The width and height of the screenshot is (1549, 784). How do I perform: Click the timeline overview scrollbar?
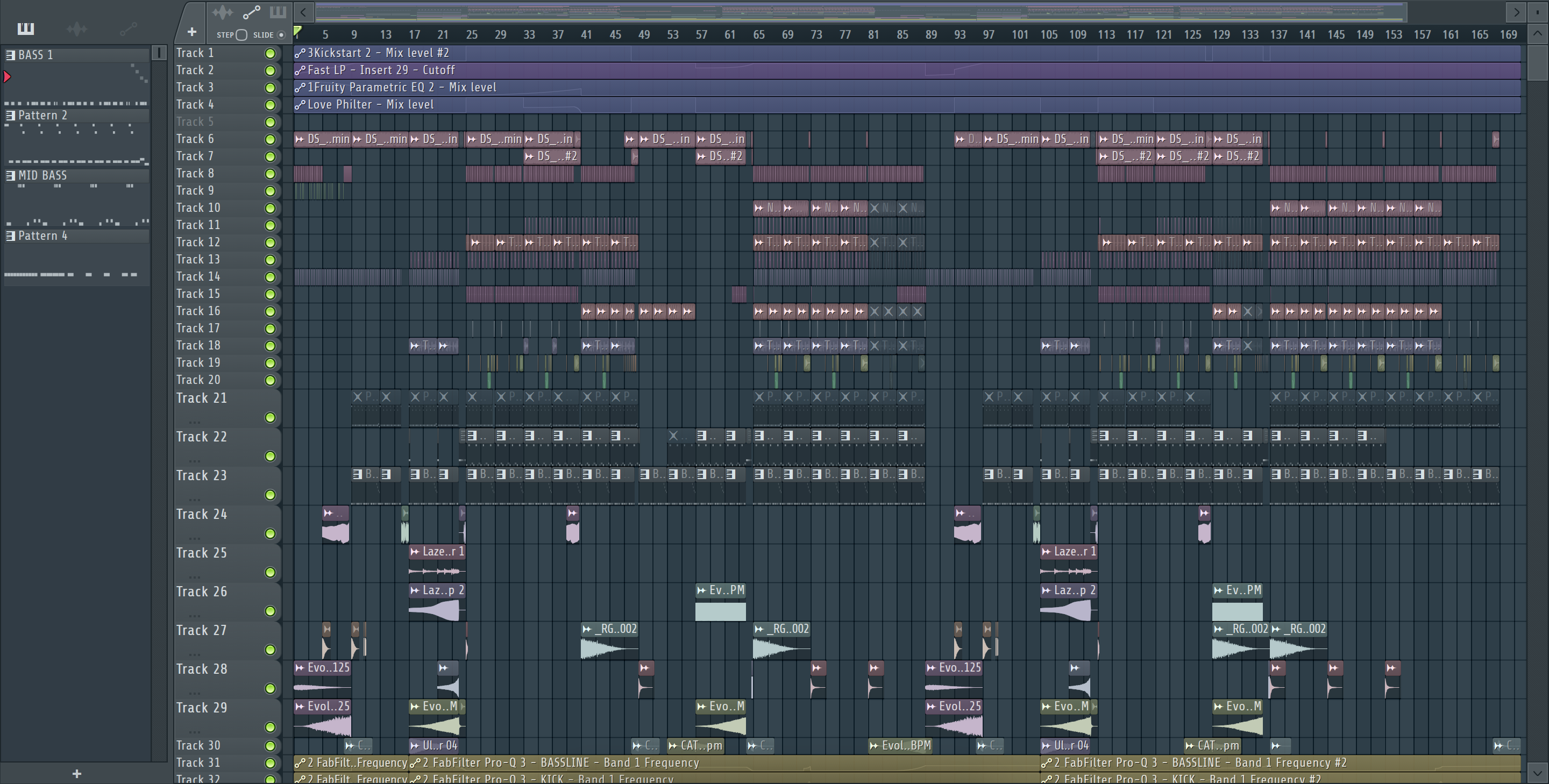[861, 12]
